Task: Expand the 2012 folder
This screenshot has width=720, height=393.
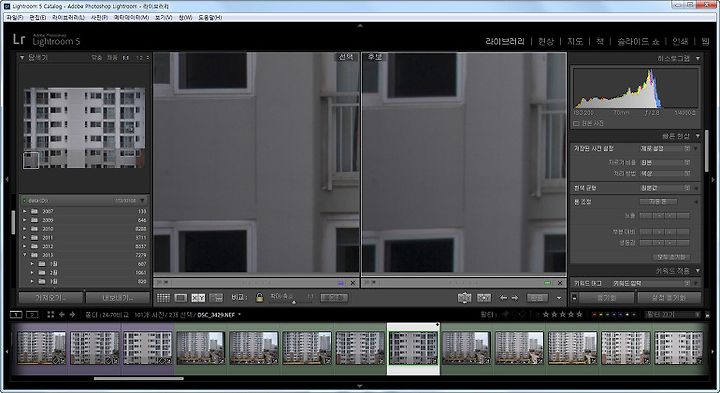Action: [x=25, y=247]
